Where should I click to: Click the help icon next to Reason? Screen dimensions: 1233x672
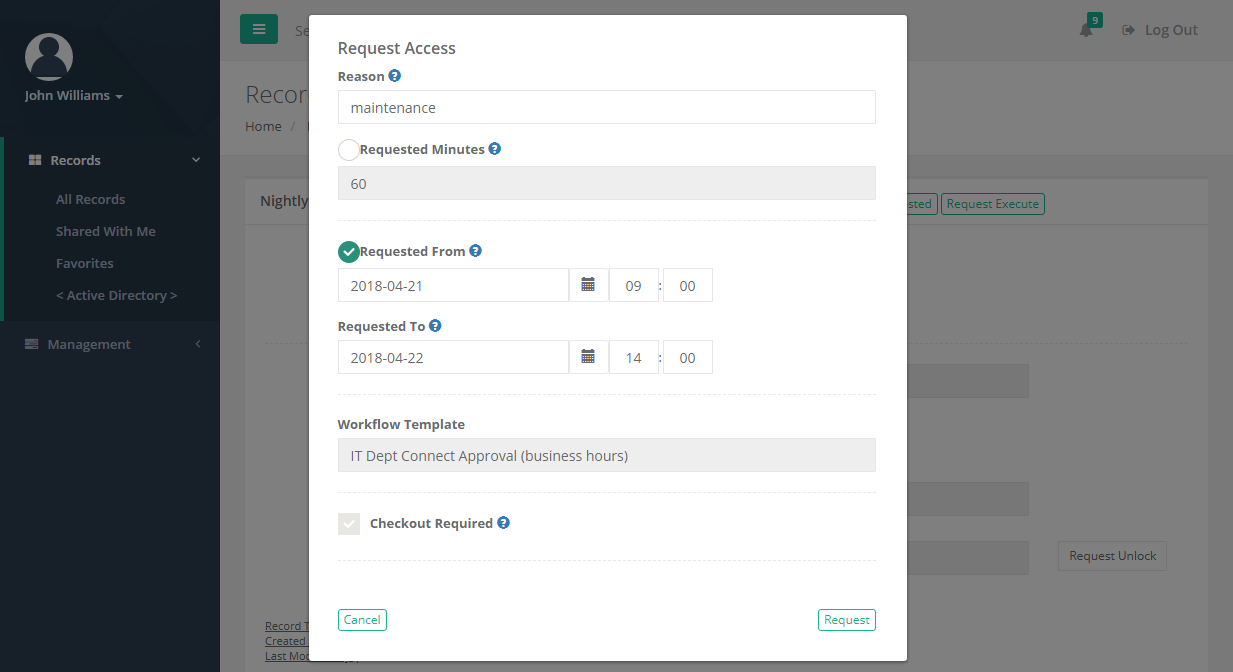(x=394, y=75)
